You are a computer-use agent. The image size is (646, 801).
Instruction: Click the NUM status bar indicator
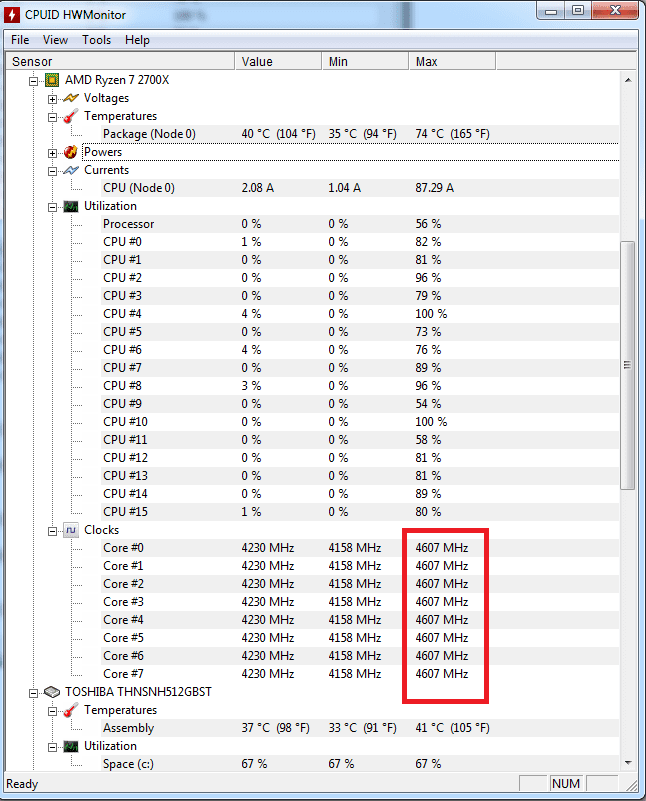pyautogui.click(x=566, y=784)
